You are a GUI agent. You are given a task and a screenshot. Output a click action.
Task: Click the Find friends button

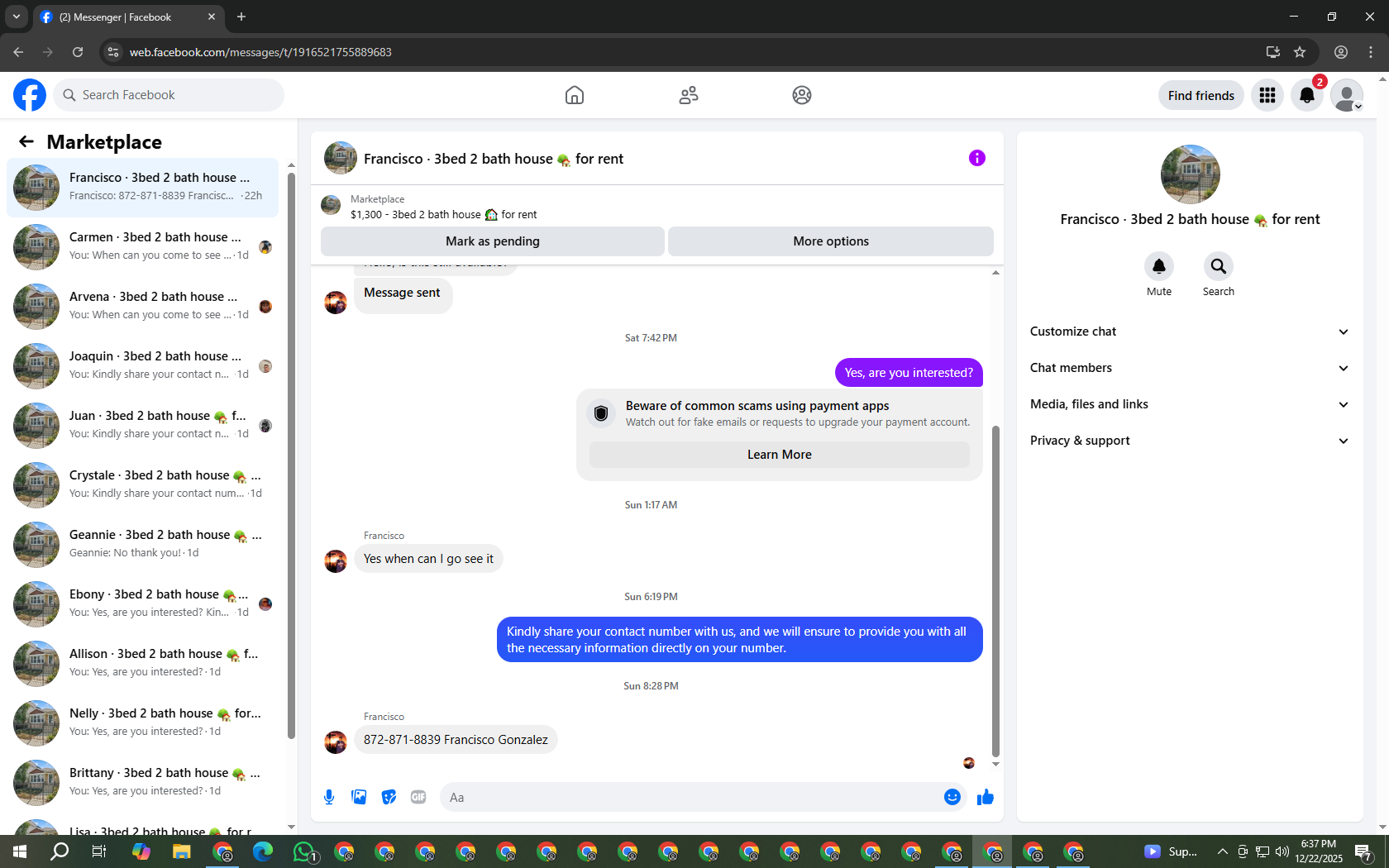1200,96
